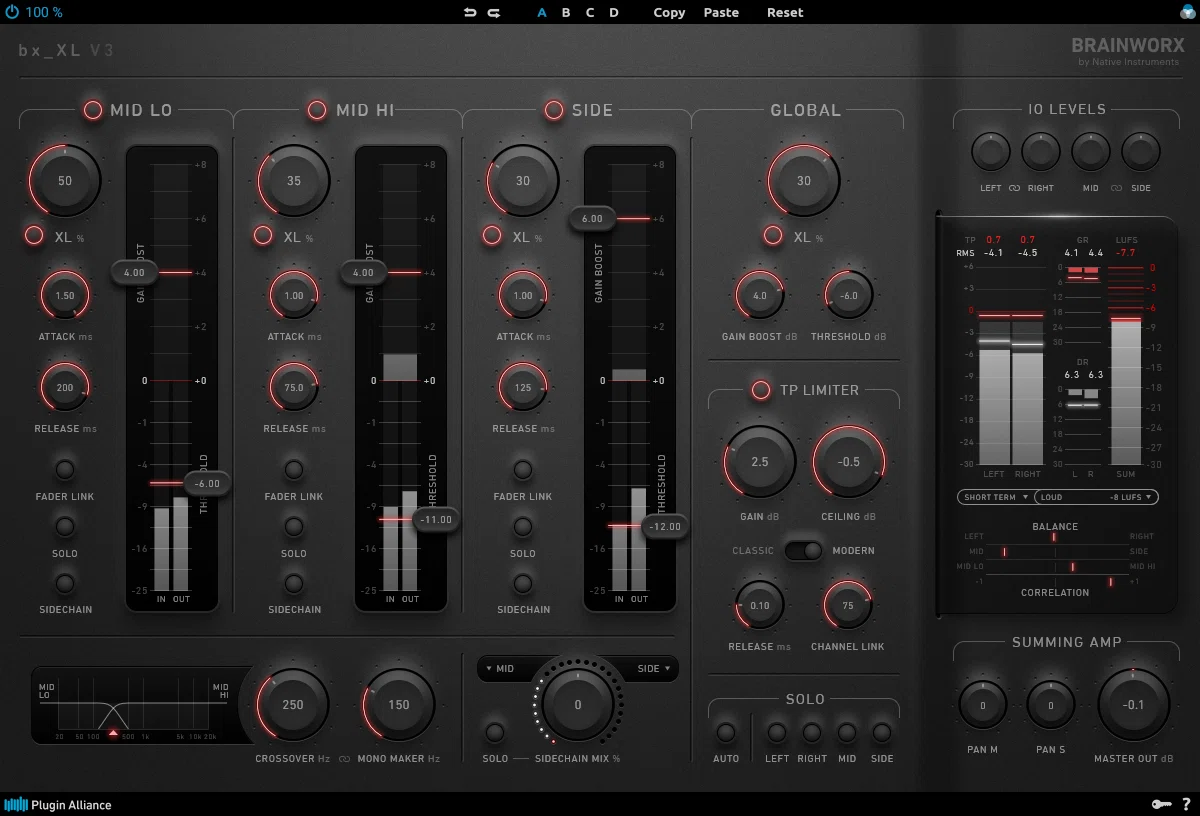Screen dimensions: 1200x816
Task: Click the 100 % zoom value
Action: pyautogui.click(x=44, y=13)
